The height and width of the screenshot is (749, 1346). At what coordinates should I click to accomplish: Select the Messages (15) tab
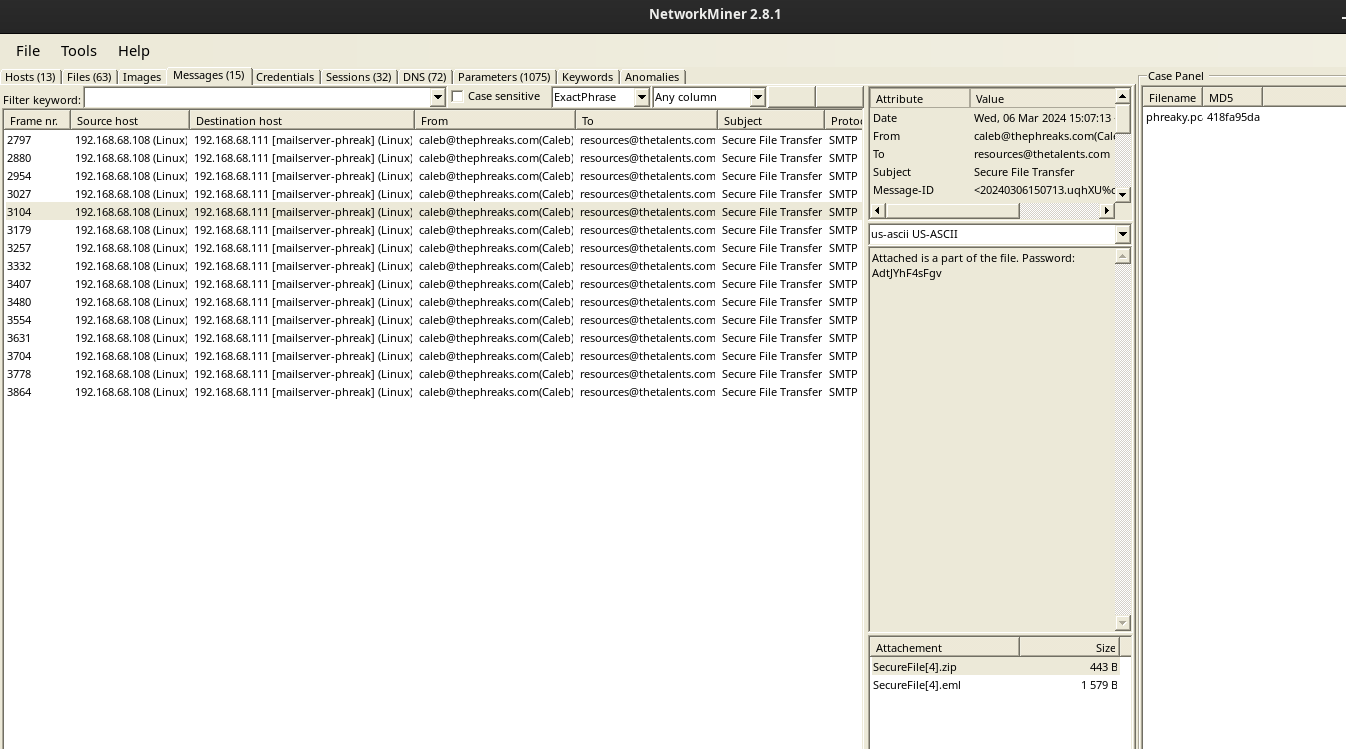(208, 76)
